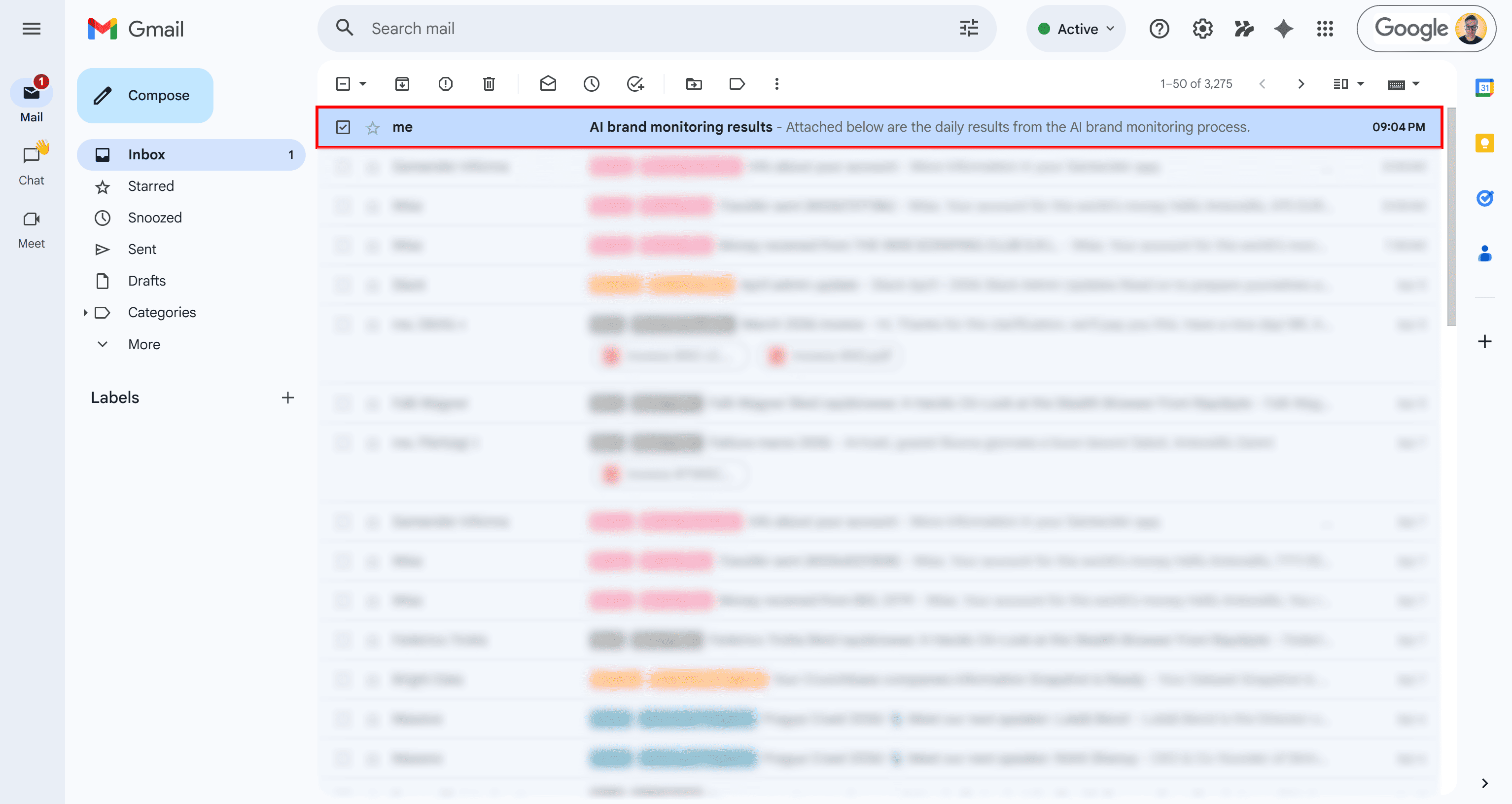The height and width of the screenshot is (804, 1512).
Task: Apply a label to the selection
Action: coord(737,83)
